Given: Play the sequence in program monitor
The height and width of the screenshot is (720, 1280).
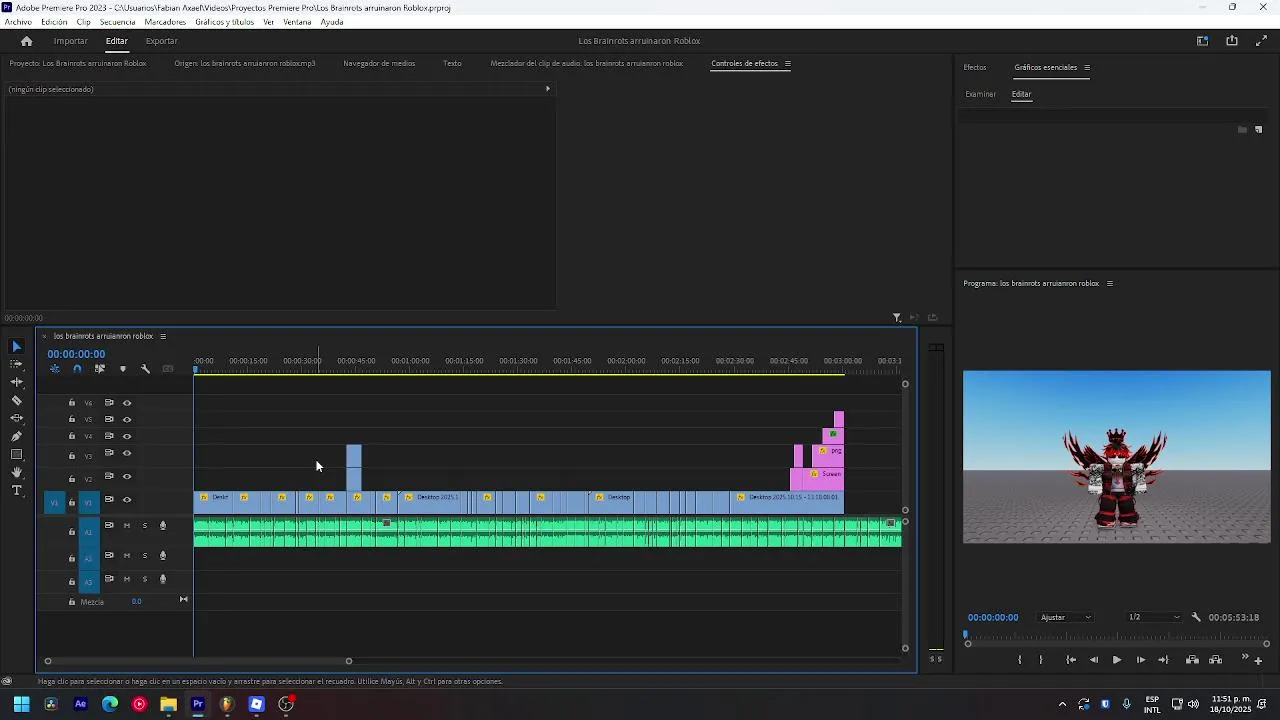Looking at the screenshot, I should pyautogui.click(x=1116, y=660).
